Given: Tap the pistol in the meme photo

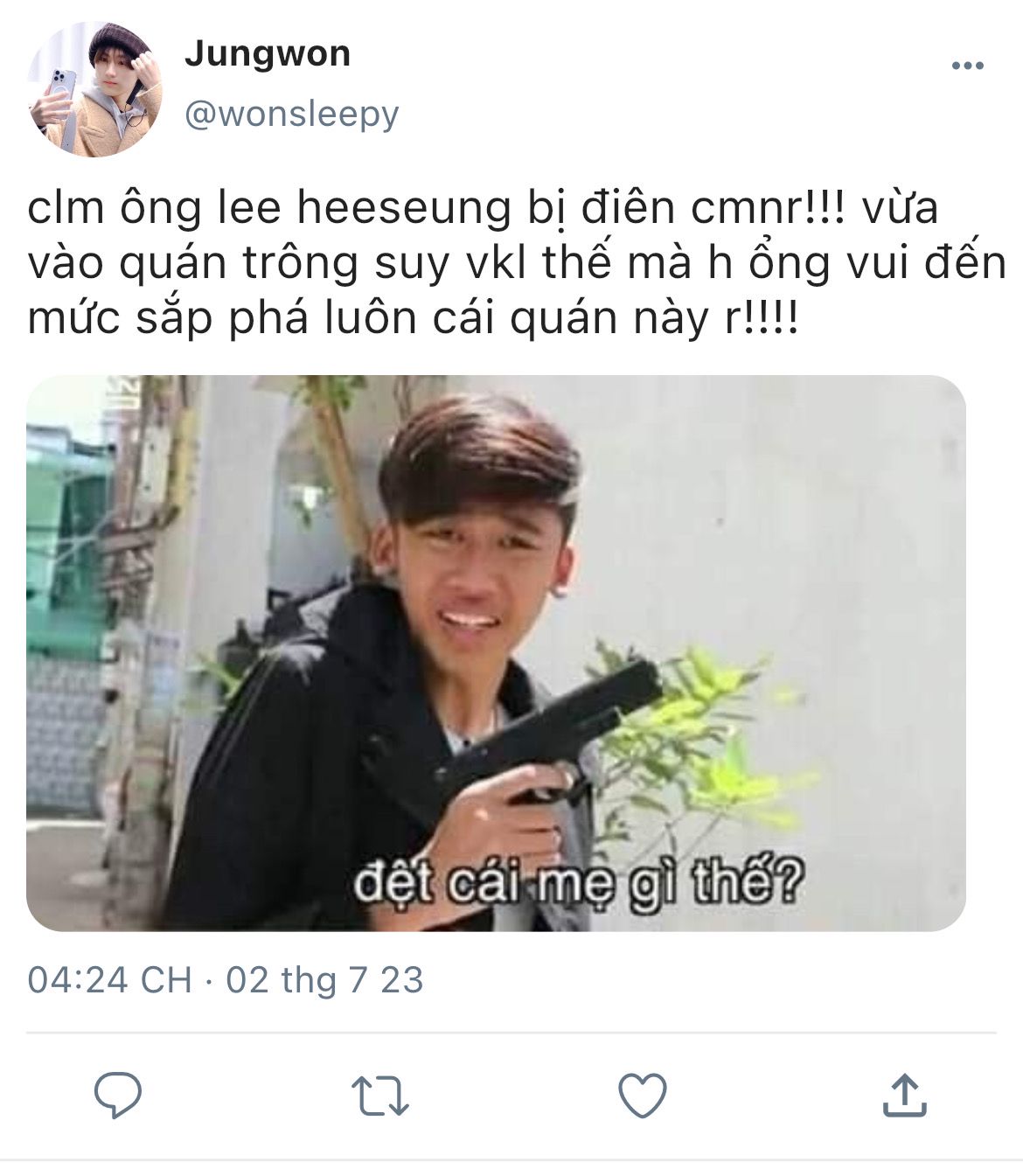Looking at the screenshot, I should point(551,734).
